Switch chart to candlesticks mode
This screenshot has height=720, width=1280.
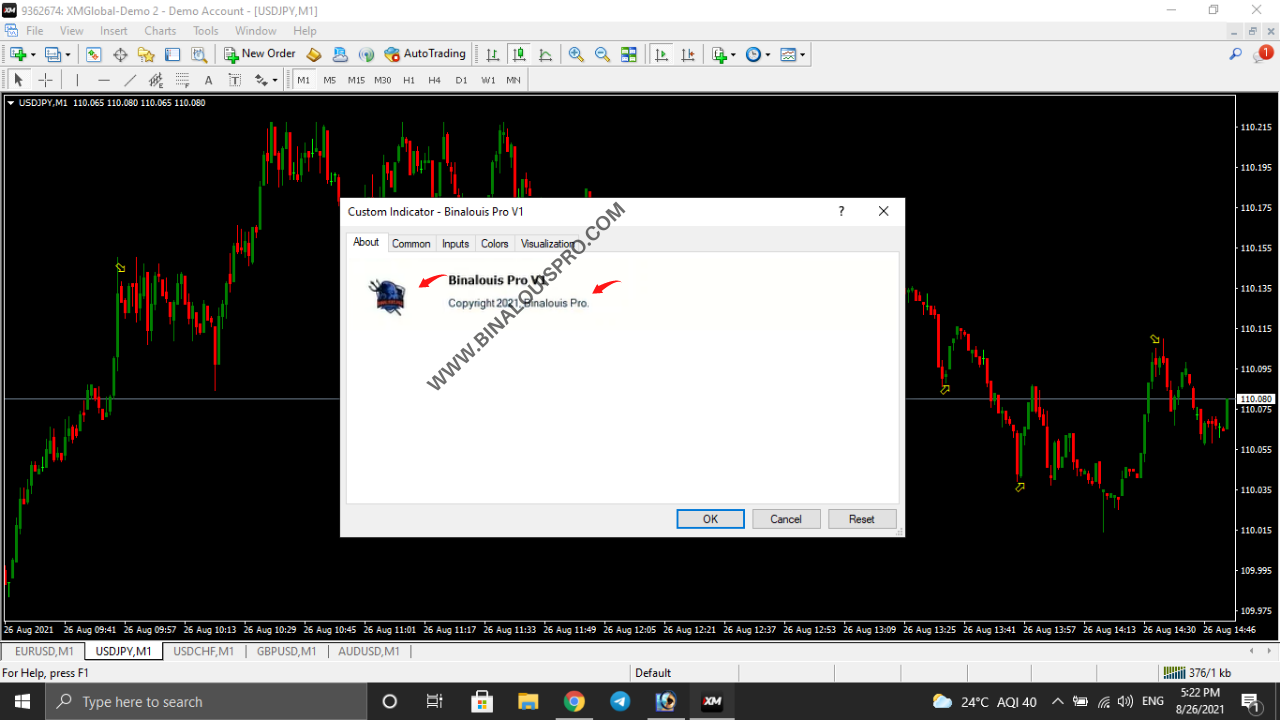(518, 54)
